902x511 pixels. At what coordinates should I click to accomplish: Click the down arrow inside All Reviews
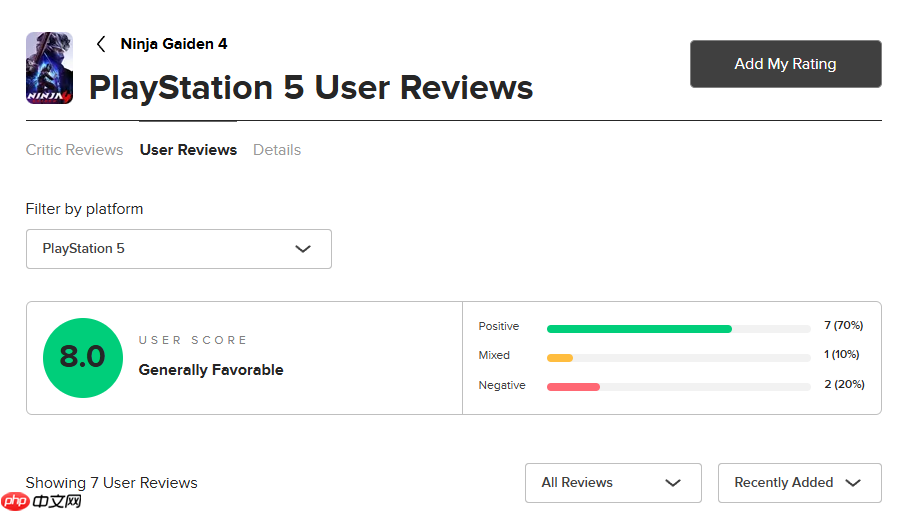[673, 483]
